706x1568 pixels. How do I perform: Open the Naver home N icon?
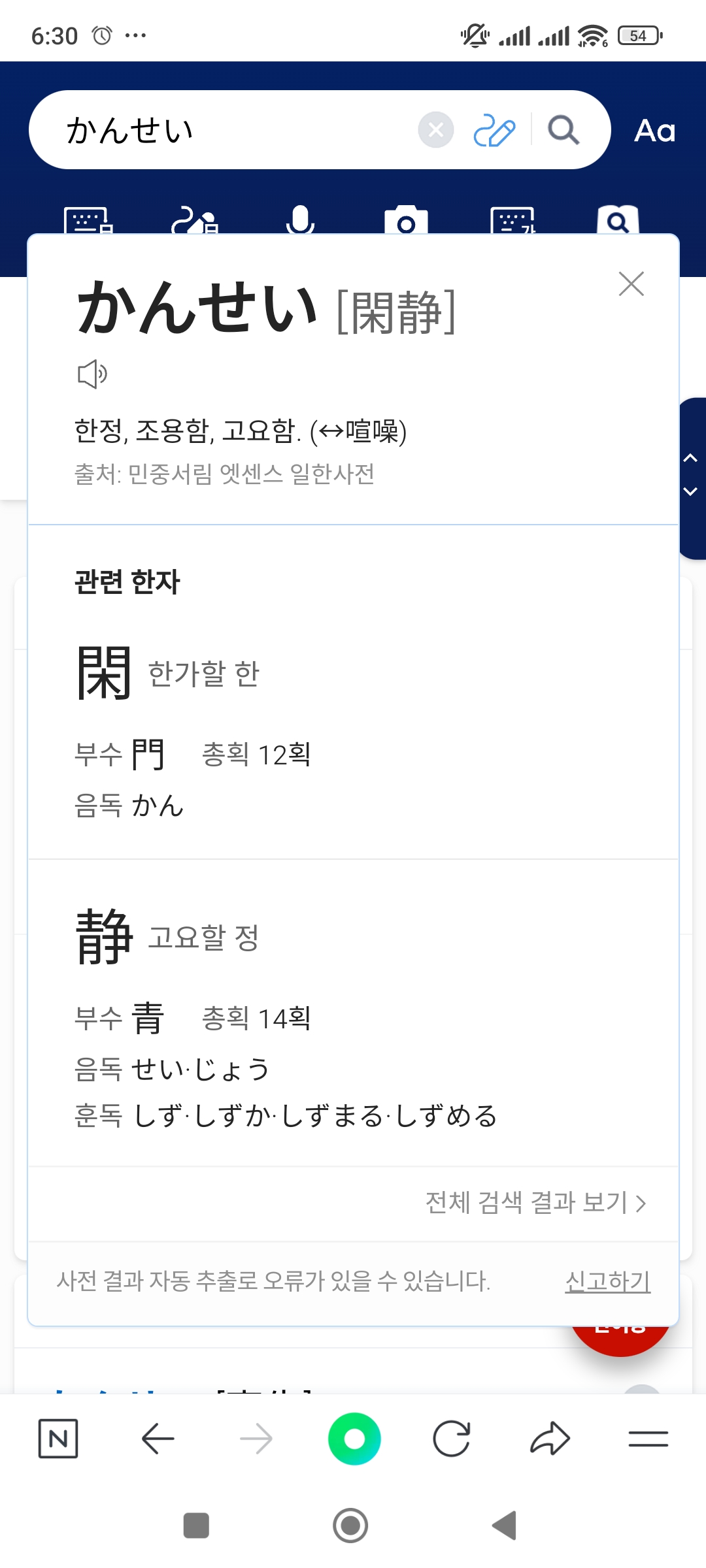[x=58, y=1438]
